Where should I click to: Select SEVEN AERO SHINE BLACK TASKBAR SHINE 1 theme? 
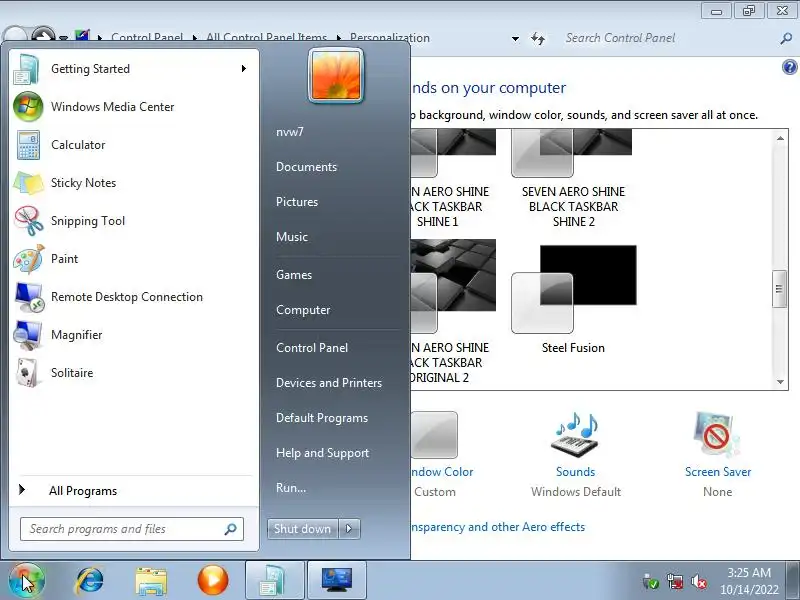pos(453,179)
